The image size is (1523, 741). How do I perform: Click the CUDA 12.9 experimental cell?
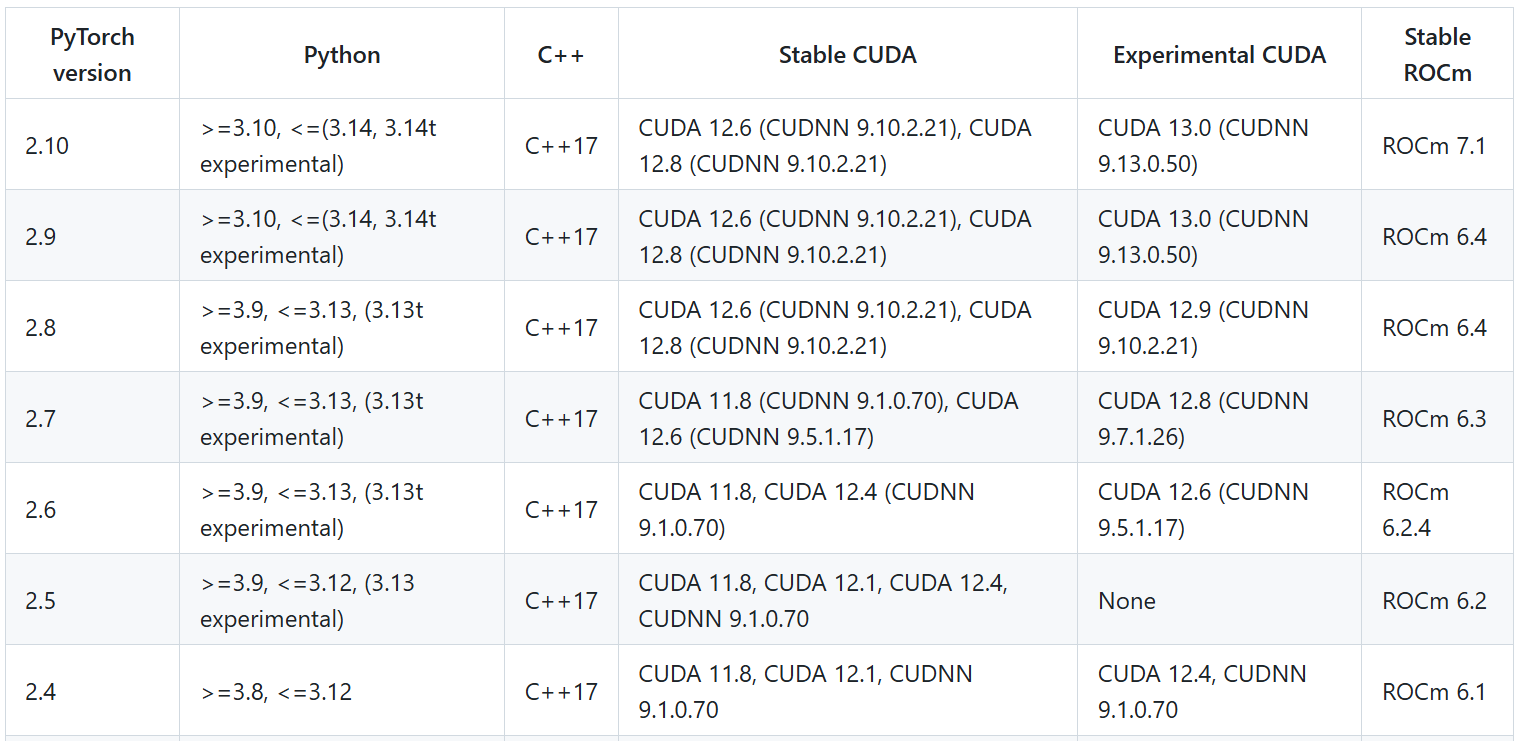(1203, 328)
